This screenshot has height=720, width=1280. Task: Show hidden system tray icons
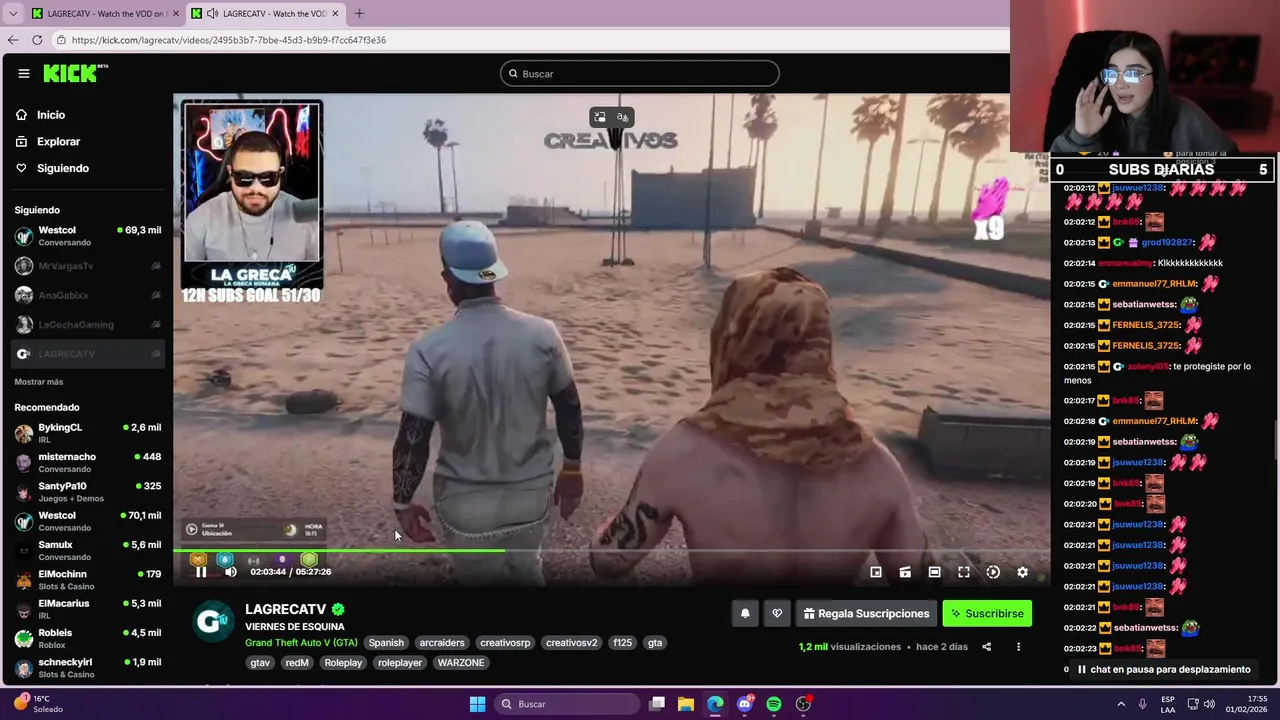[x=1121, y=704]
